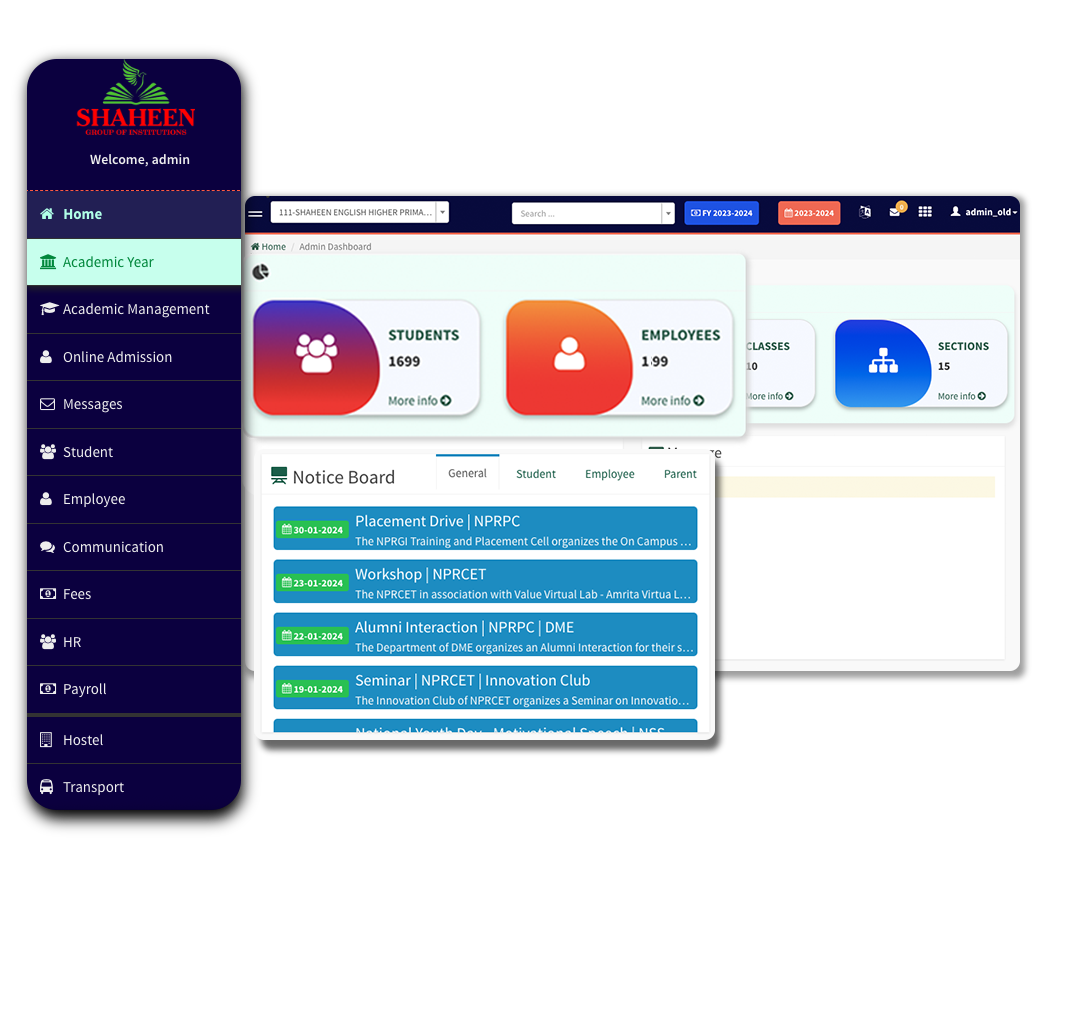Open the apps grid icon
Viewport: 1081px width, 1012px height.
click(x=925, y=212)
